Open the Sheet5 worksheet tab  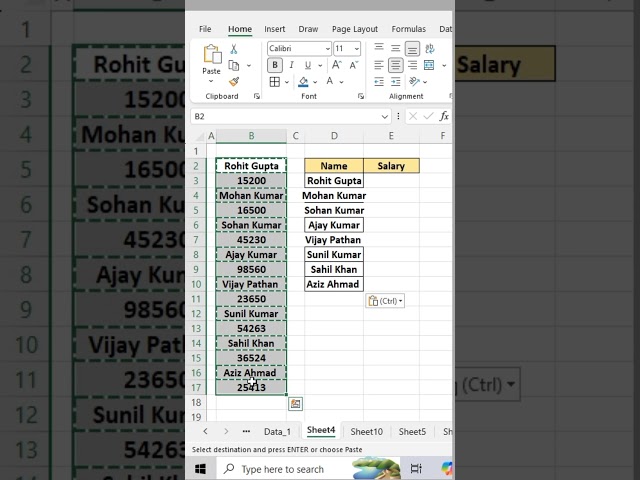click(412, 431)
